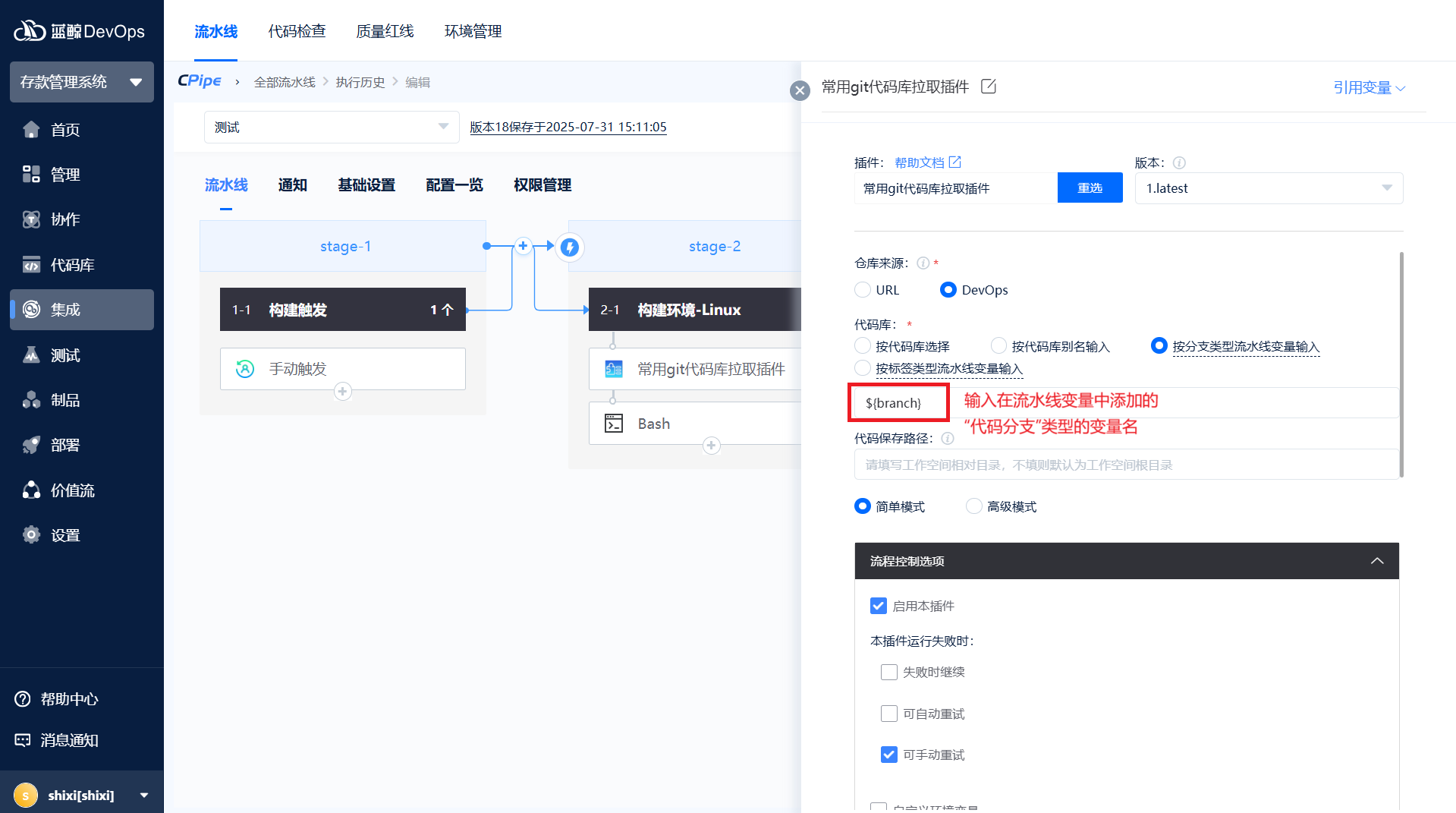
Task: Open the 代码库 sidebar icon
Action: point(31,265)
